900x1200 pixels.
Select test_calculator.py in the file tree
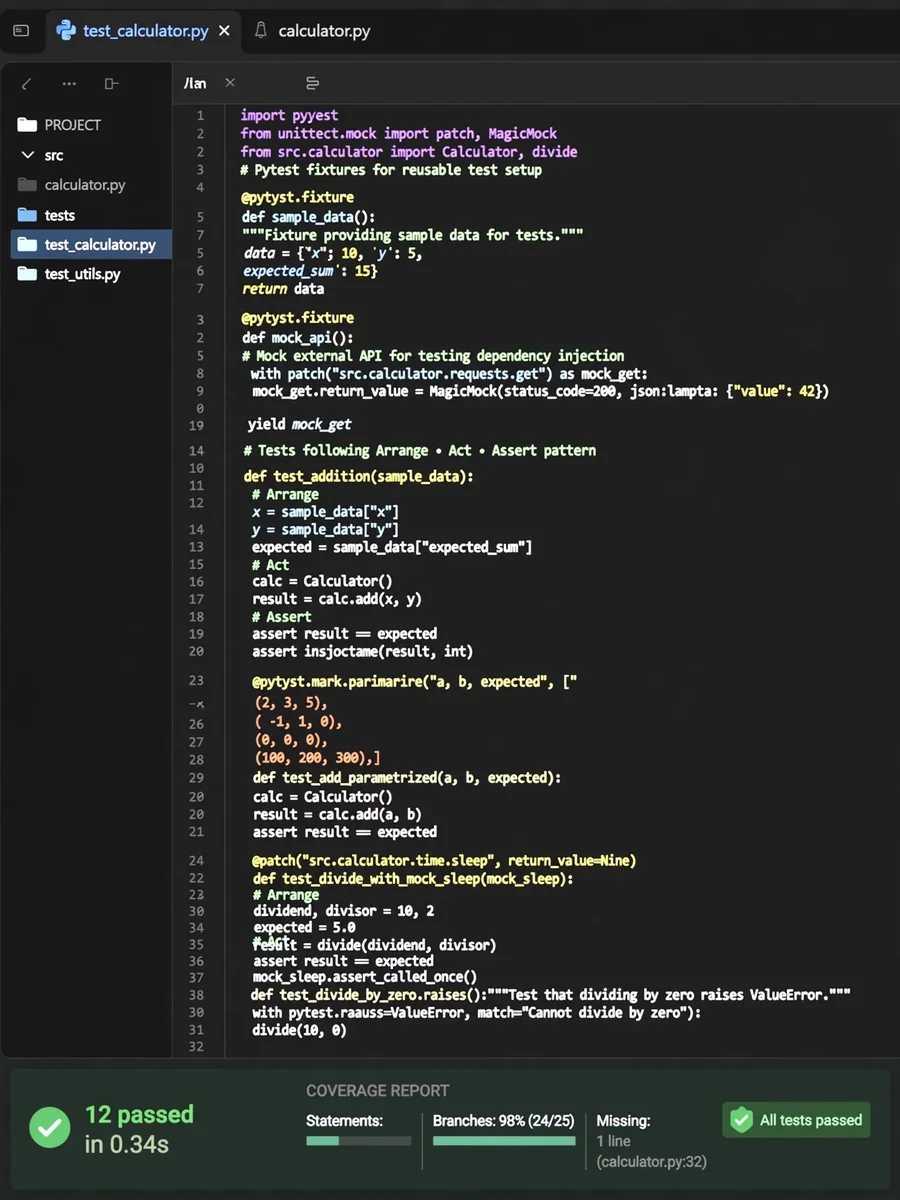click(91, 245)
